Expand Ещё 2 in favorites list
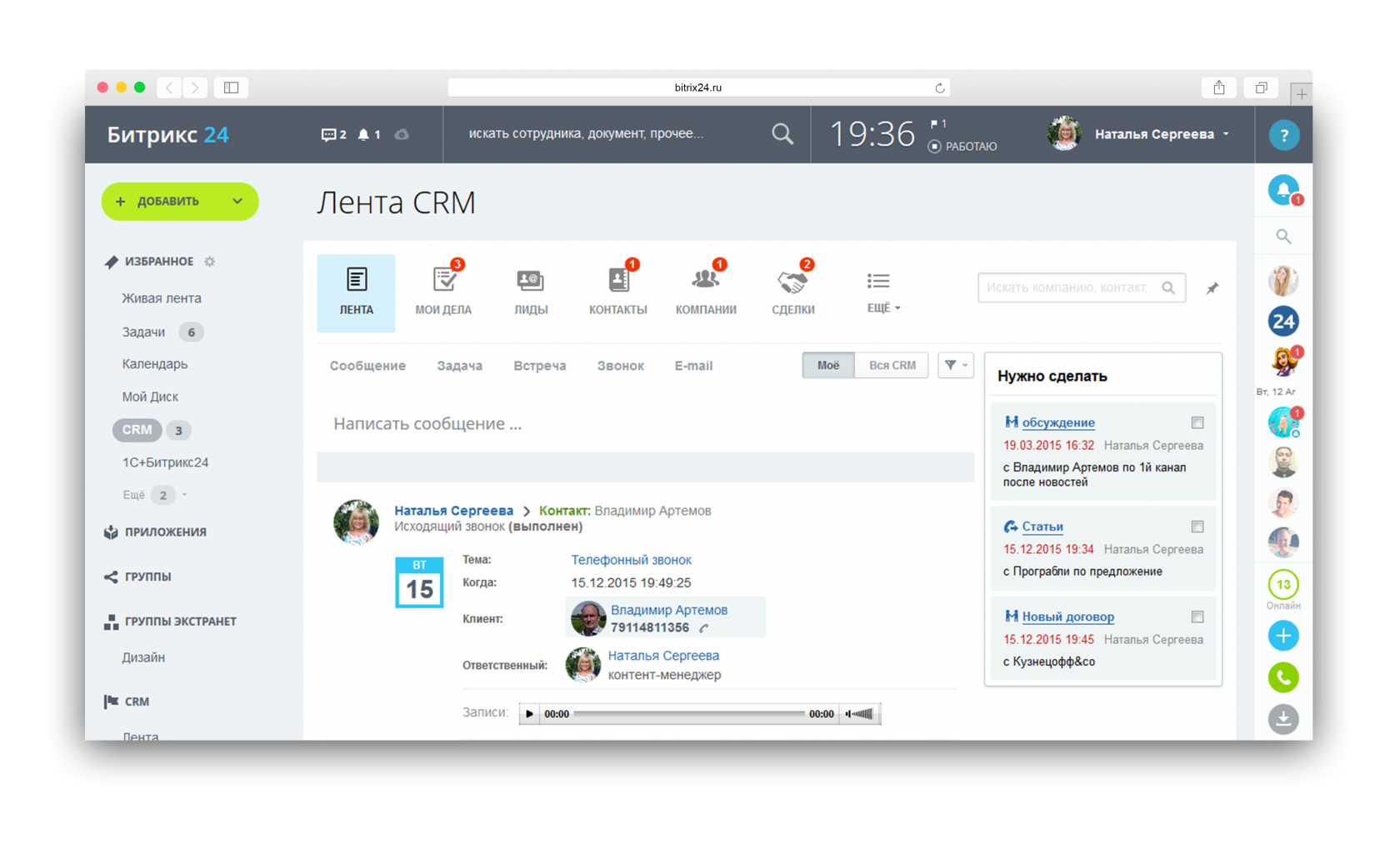This screenshot has width=1400, height=844. click(155, 495)
